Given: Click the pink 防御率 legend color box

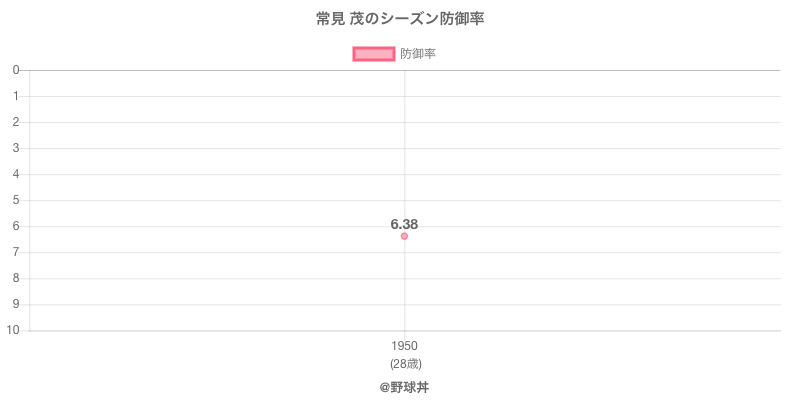Looking at the screenshot, I should (x=374, y=54).
